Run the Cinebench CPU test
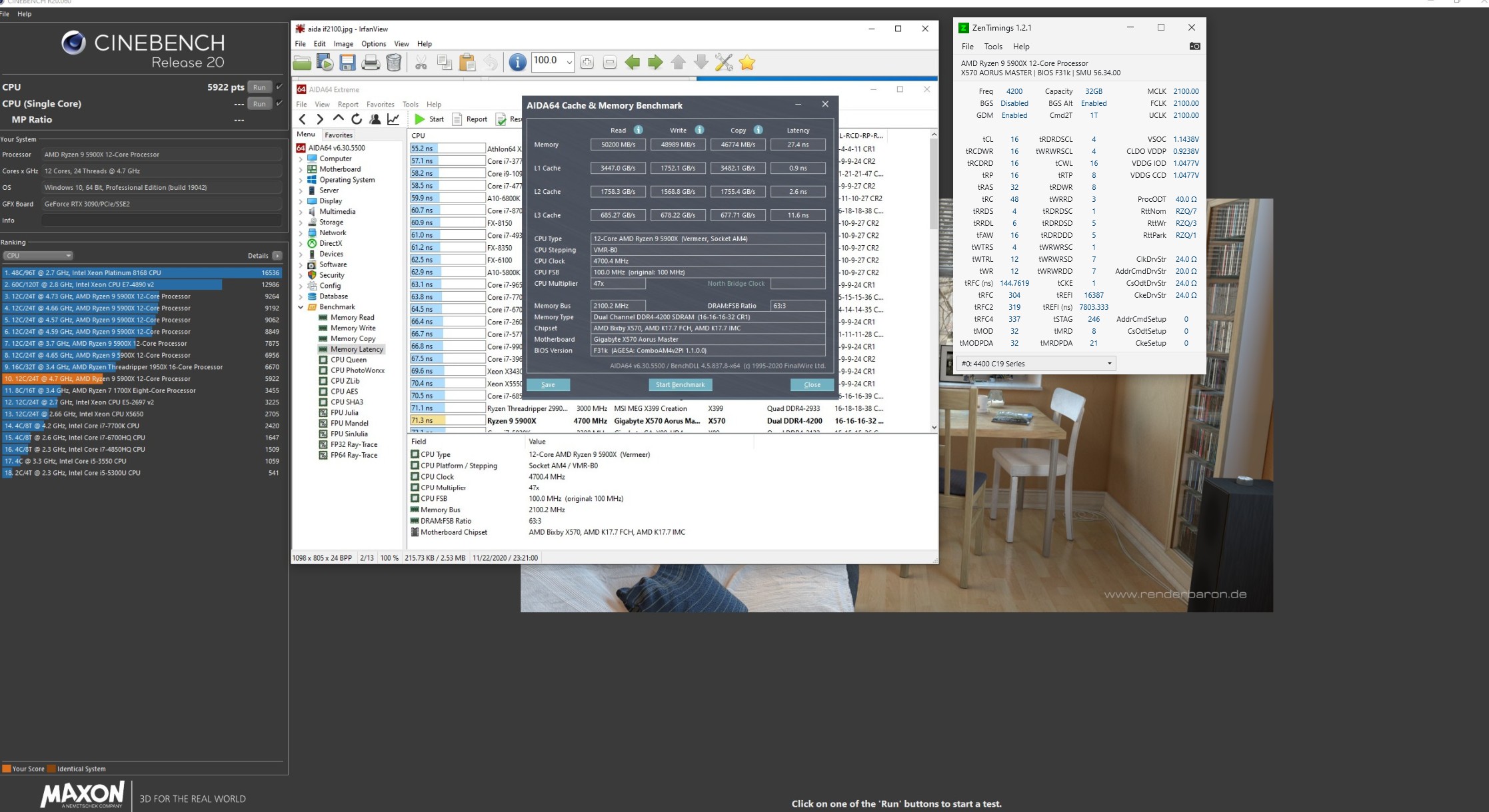 pos(259,87)
